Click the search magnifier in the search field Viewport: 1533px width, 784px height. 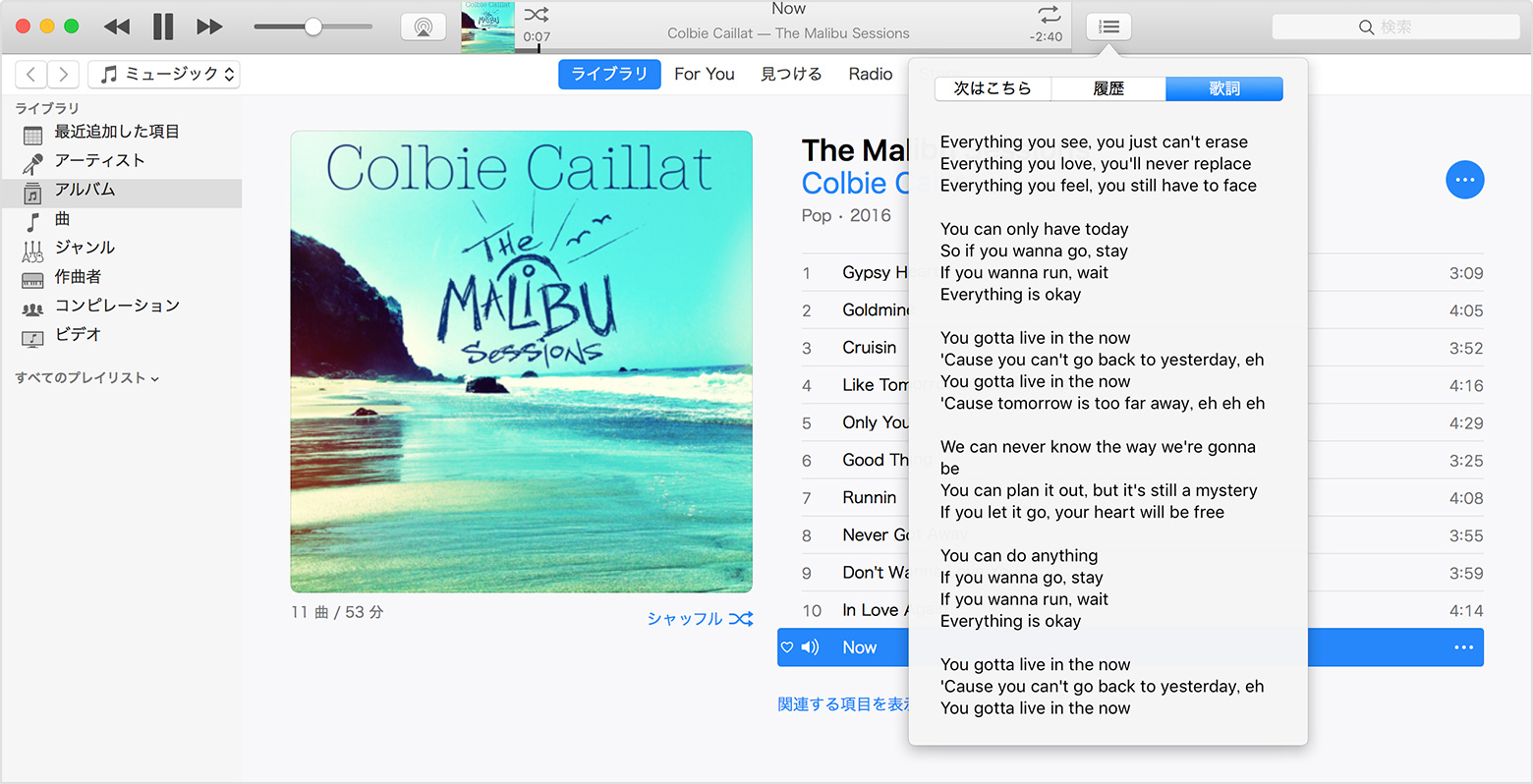tap(1366, 27)
